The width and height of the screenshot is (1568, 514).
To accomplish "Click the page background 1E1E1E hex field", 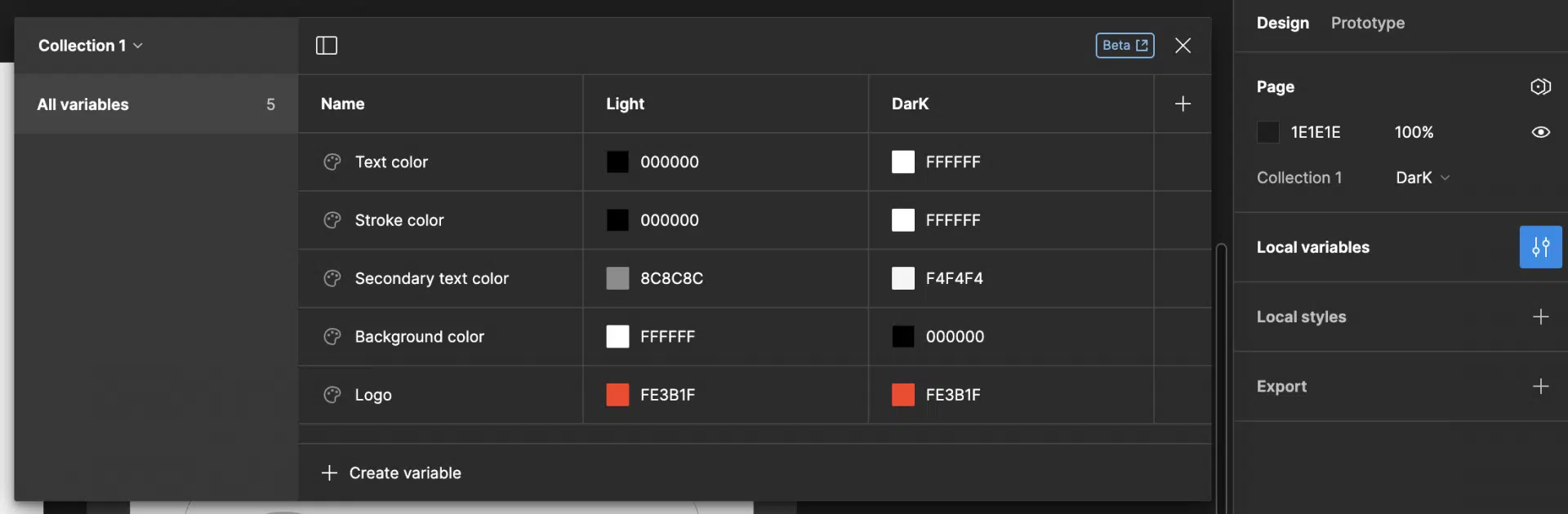I will coord(1315,132).
